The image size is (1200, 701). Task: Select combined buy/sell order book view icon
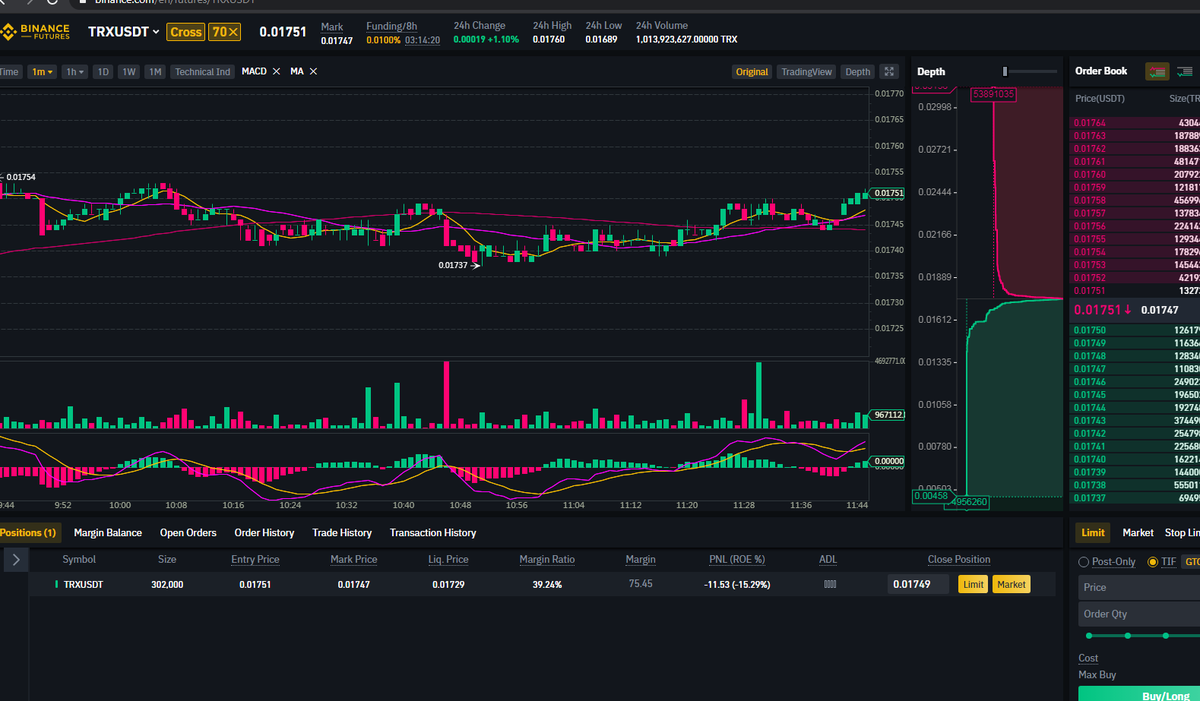[1157, 71]
